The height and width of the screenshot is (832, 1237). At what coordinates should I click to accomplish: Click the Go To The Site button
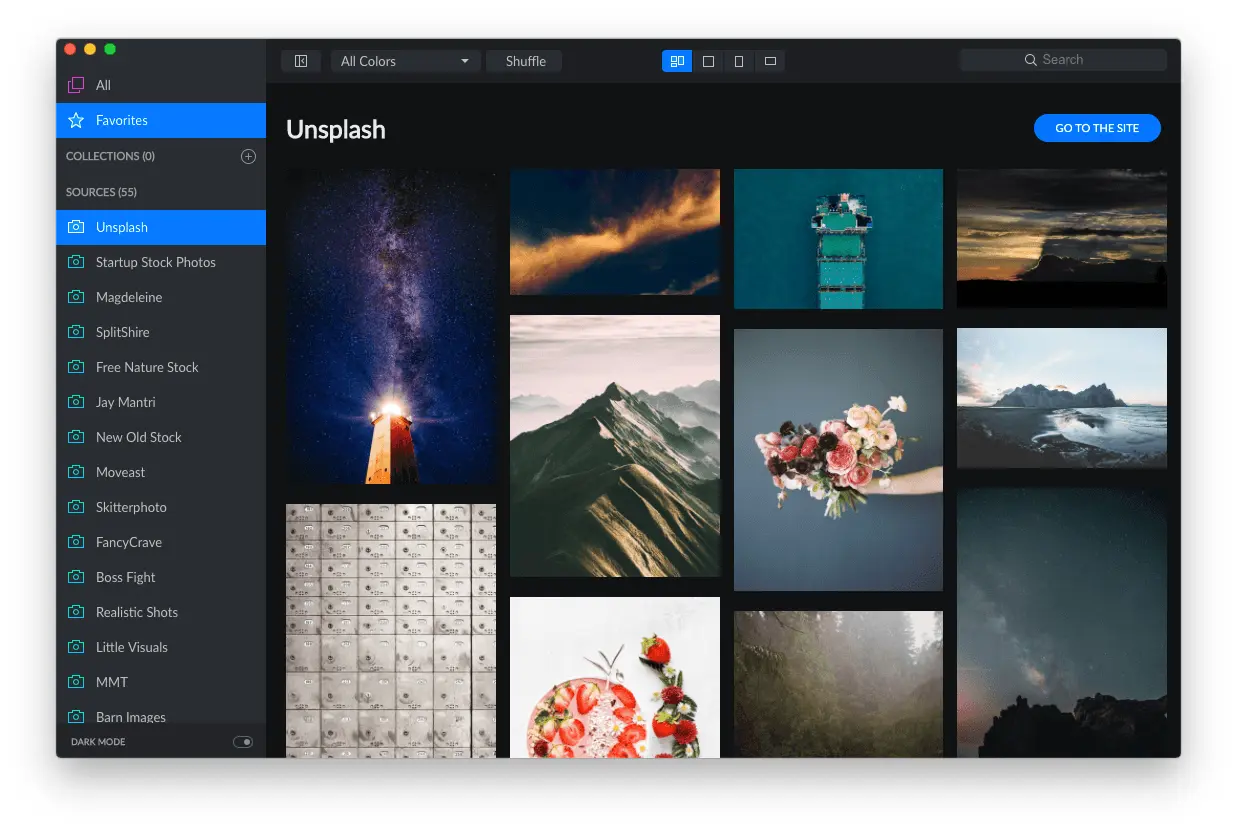(x=1097, y=128)
